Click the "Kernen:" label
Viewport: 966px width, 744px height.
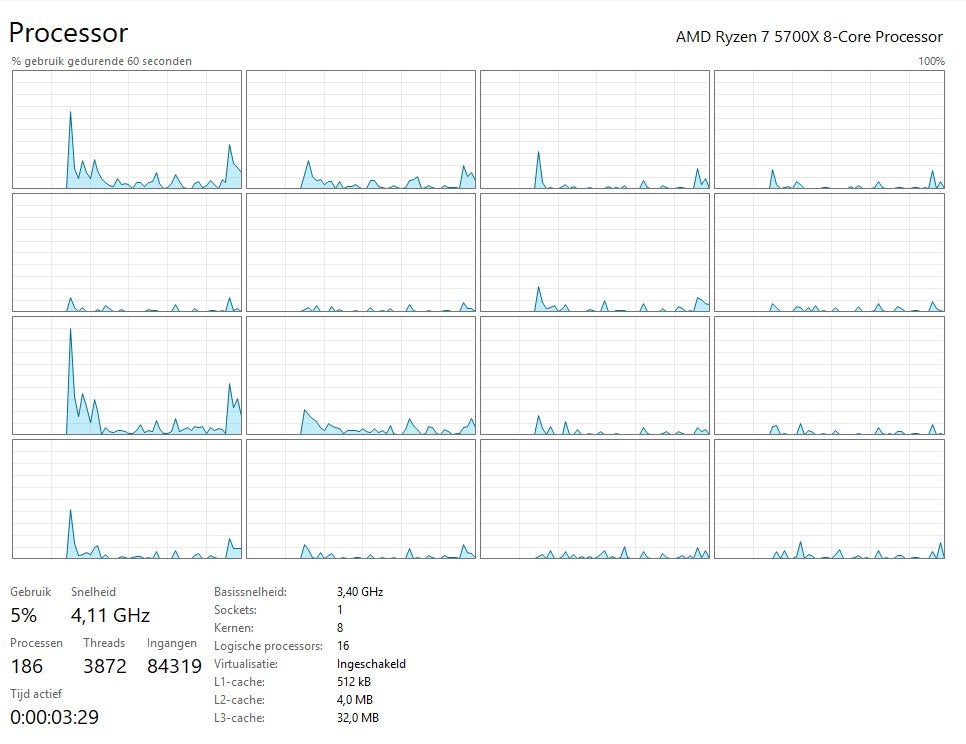pyautogui.click(x=233, y=628)
